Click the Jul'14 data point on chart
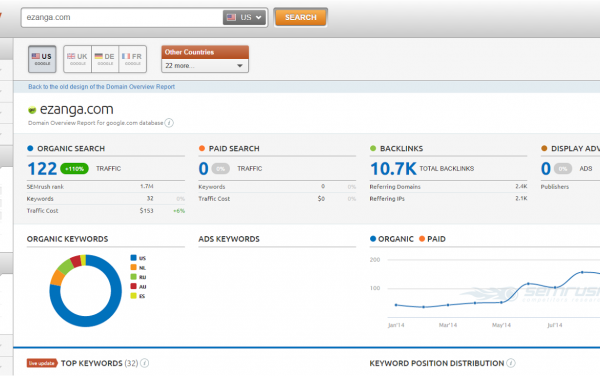Image resolution: width=600 pixels, height=376 pixels. tap(555, 287)
